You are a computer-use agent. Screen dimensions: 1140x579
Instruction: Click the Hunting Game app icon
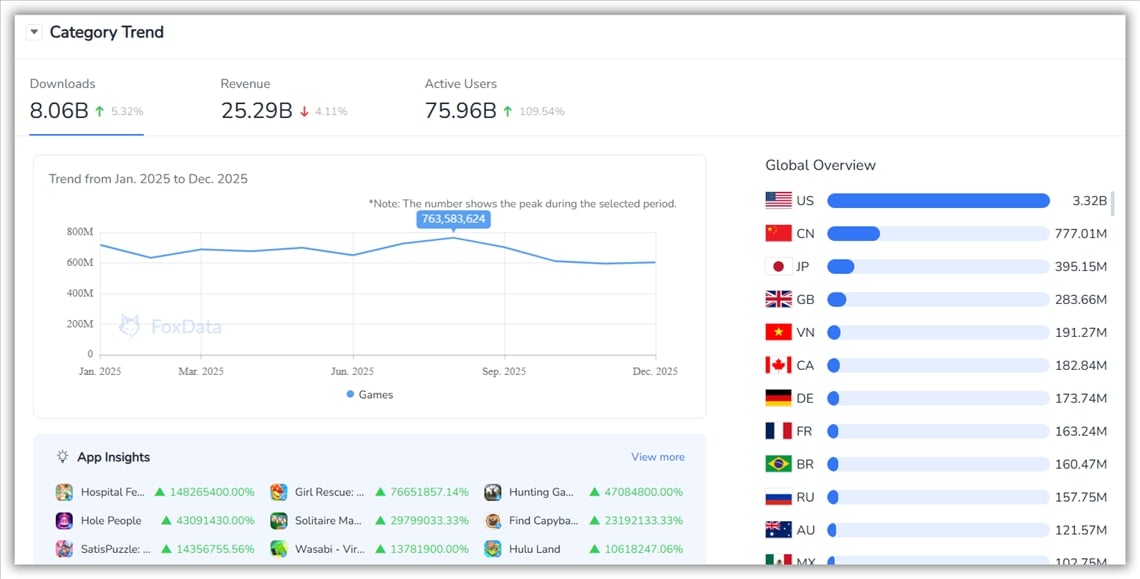click(x=492, y=492)
